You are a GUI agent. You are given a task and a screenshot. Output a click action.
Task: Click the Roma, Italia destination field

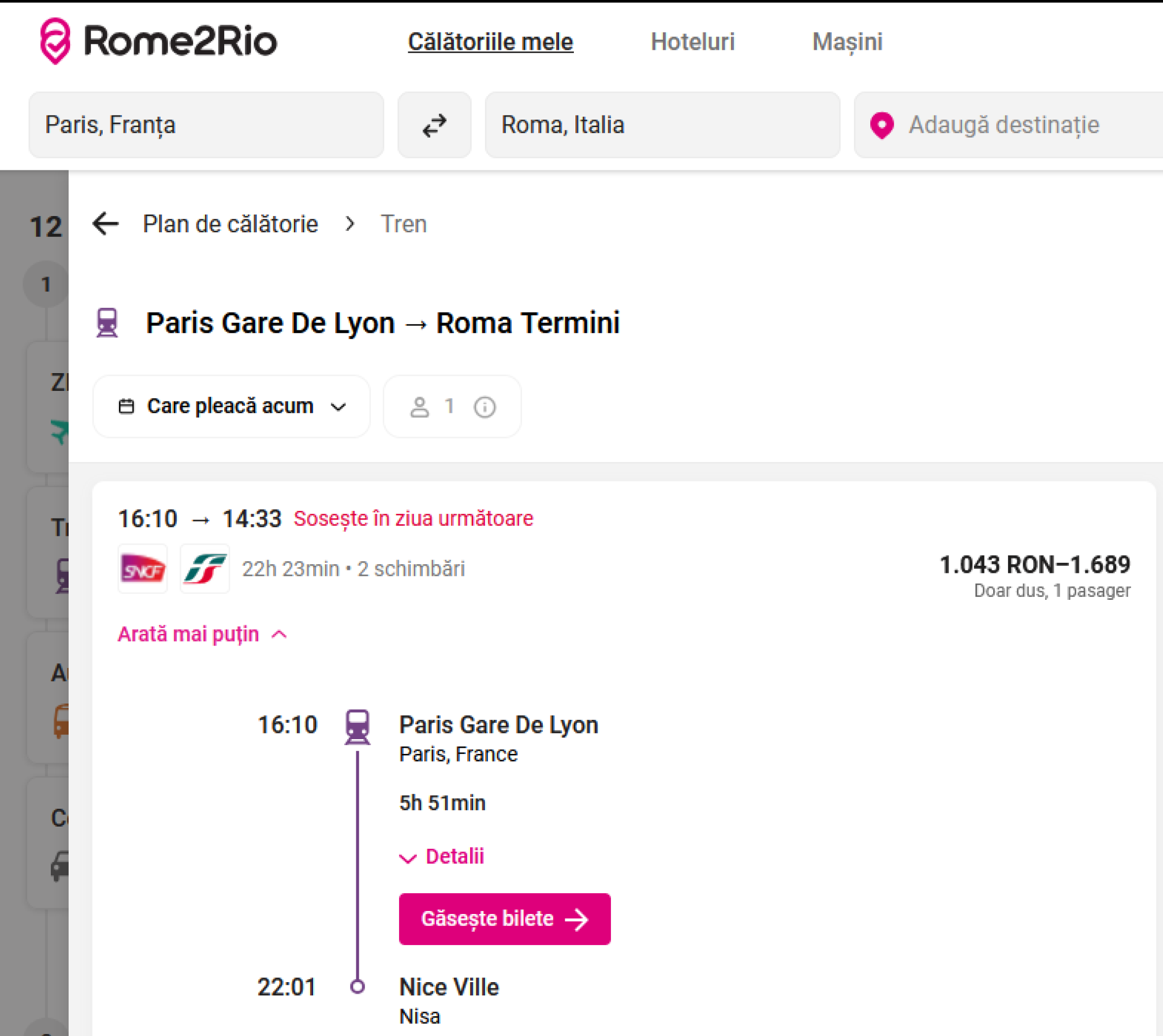662,125
